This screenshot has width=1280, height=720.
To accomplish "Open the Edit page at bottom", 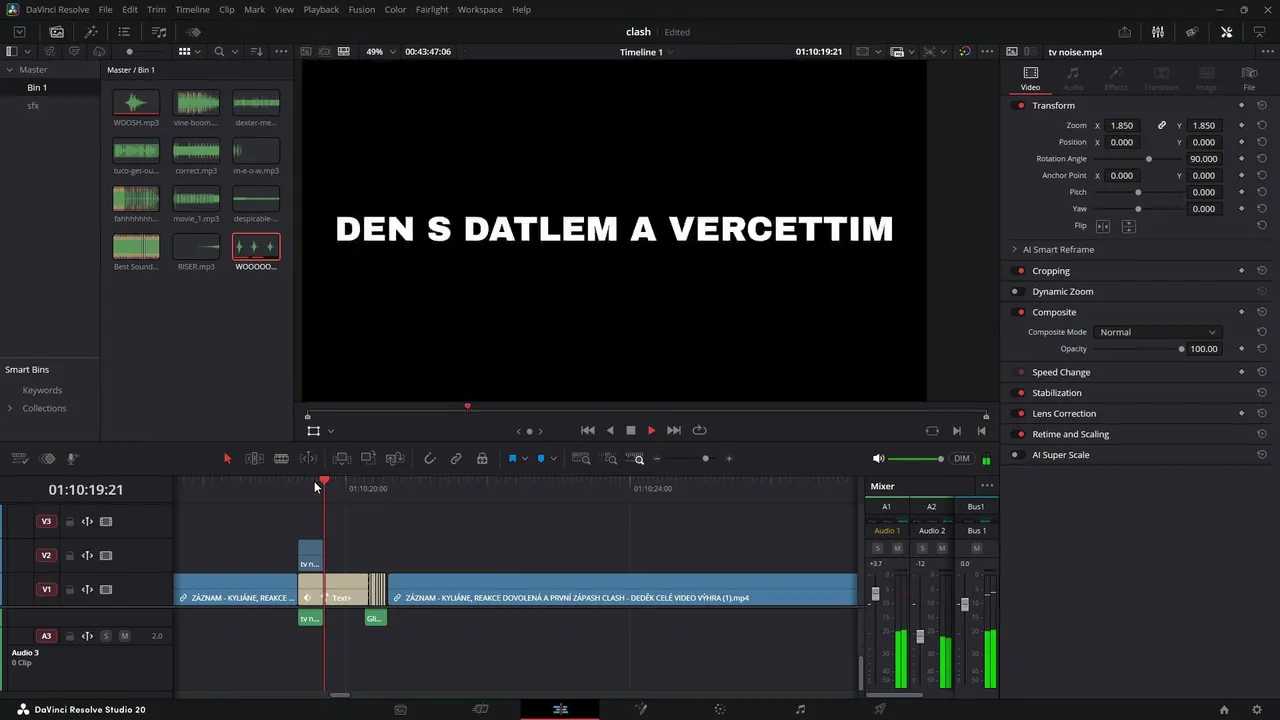I will pyautogui.click(x=560, y=709).
